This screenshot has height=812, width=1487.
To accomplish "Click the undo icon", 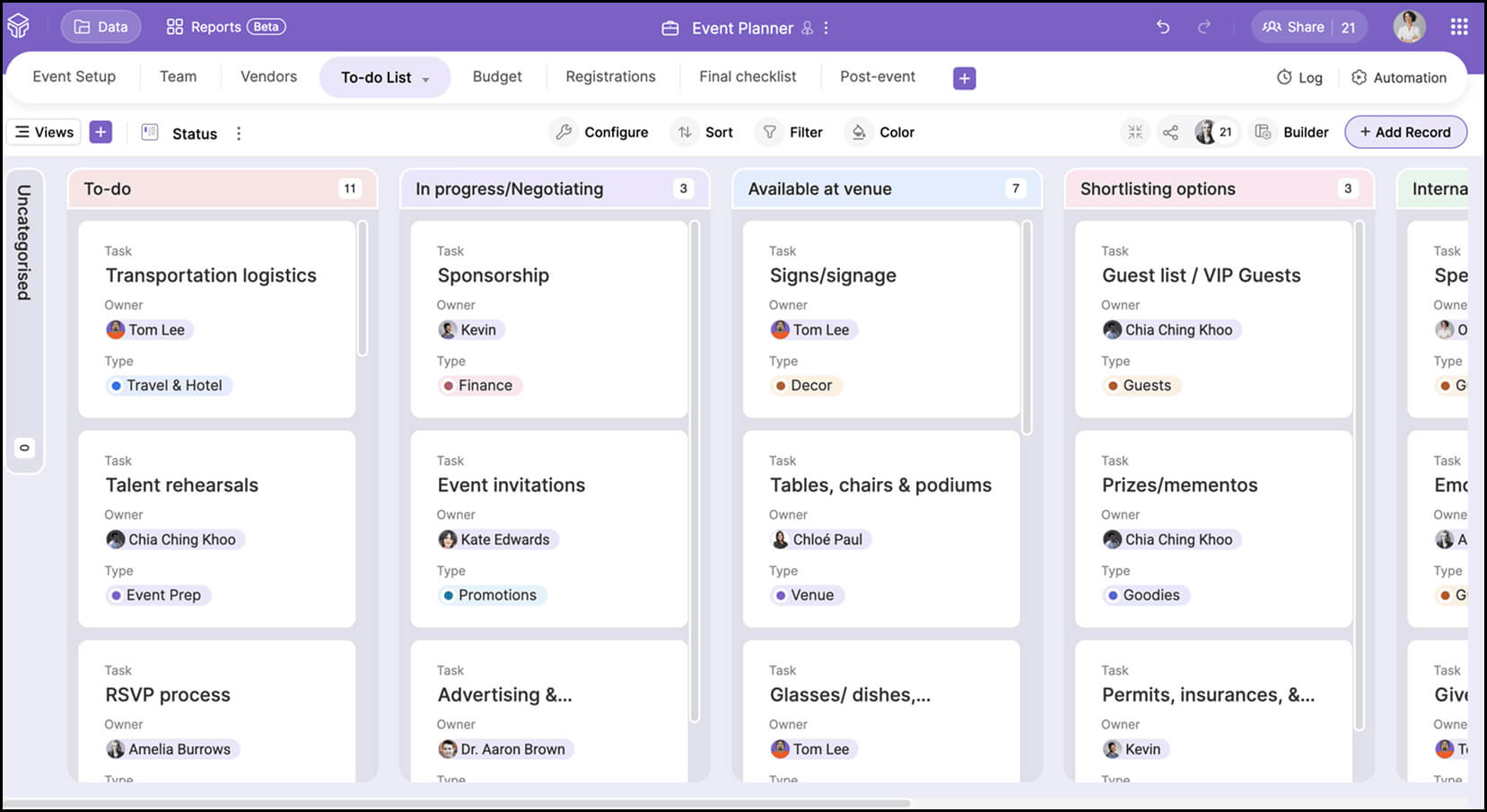I will [x=1162, y=28].
